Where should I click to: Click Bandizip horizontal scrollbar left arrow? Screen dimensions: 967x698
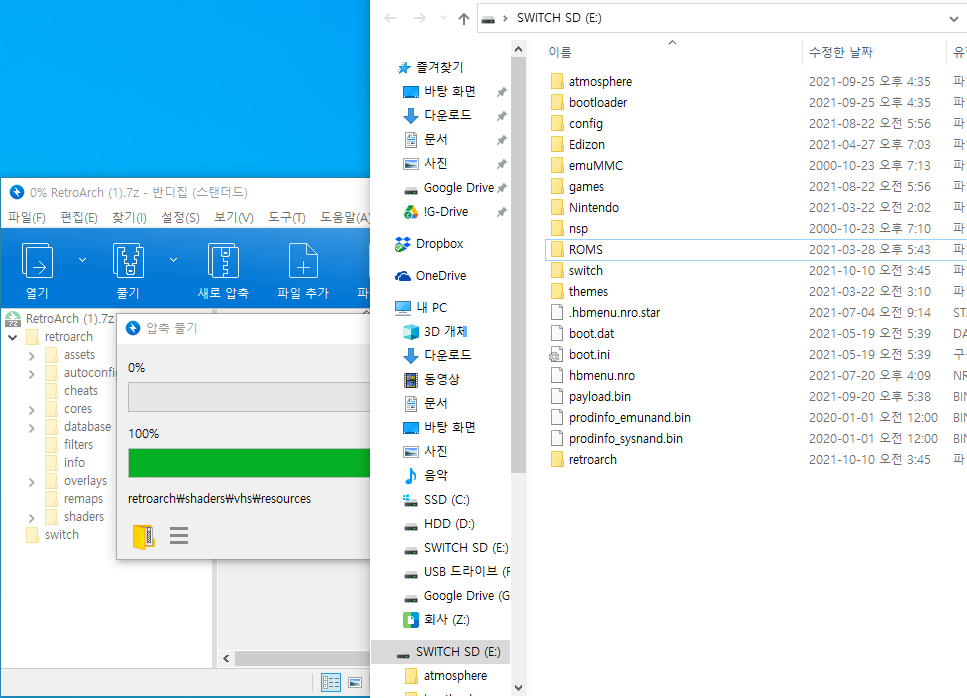click(226, 659)
